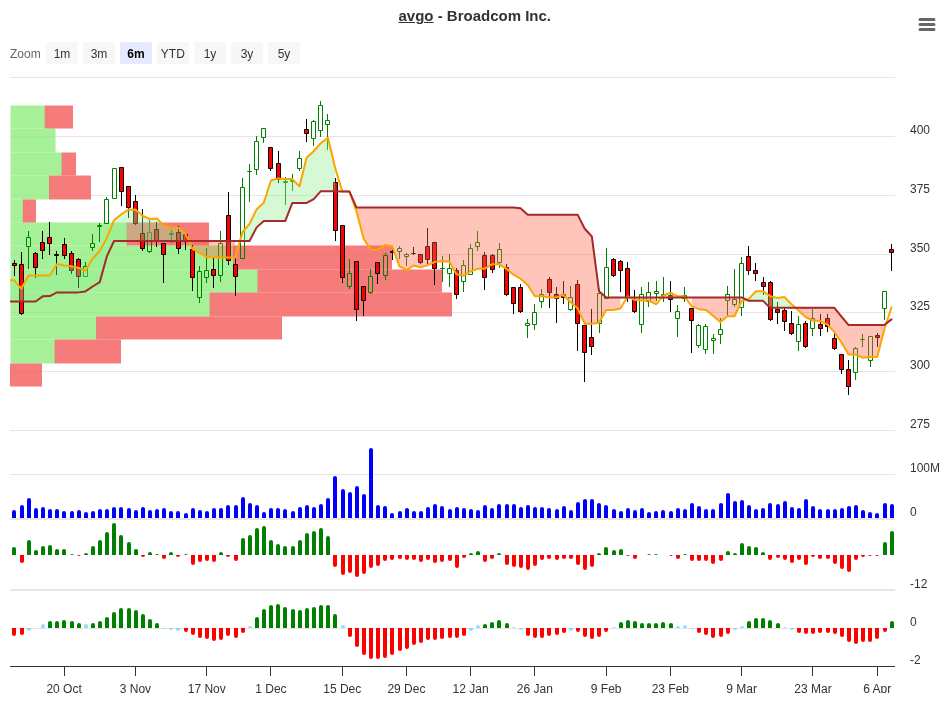Click the 12 Jan date axis label
The width and height of the screenshot is (950, 720).
[470, 688]
